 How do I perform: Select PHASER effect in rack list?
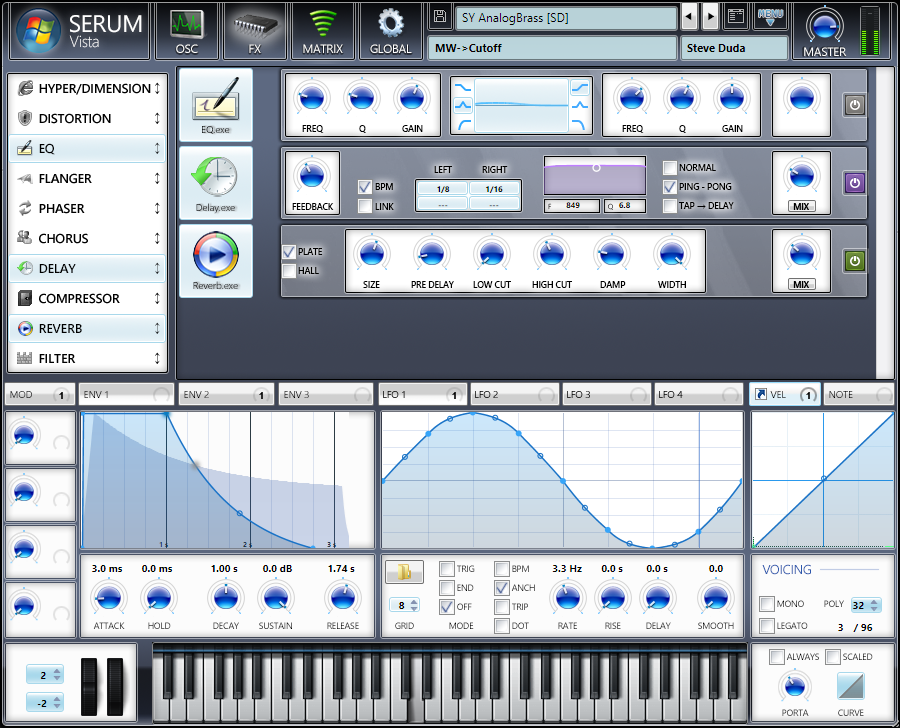(88, 208)
